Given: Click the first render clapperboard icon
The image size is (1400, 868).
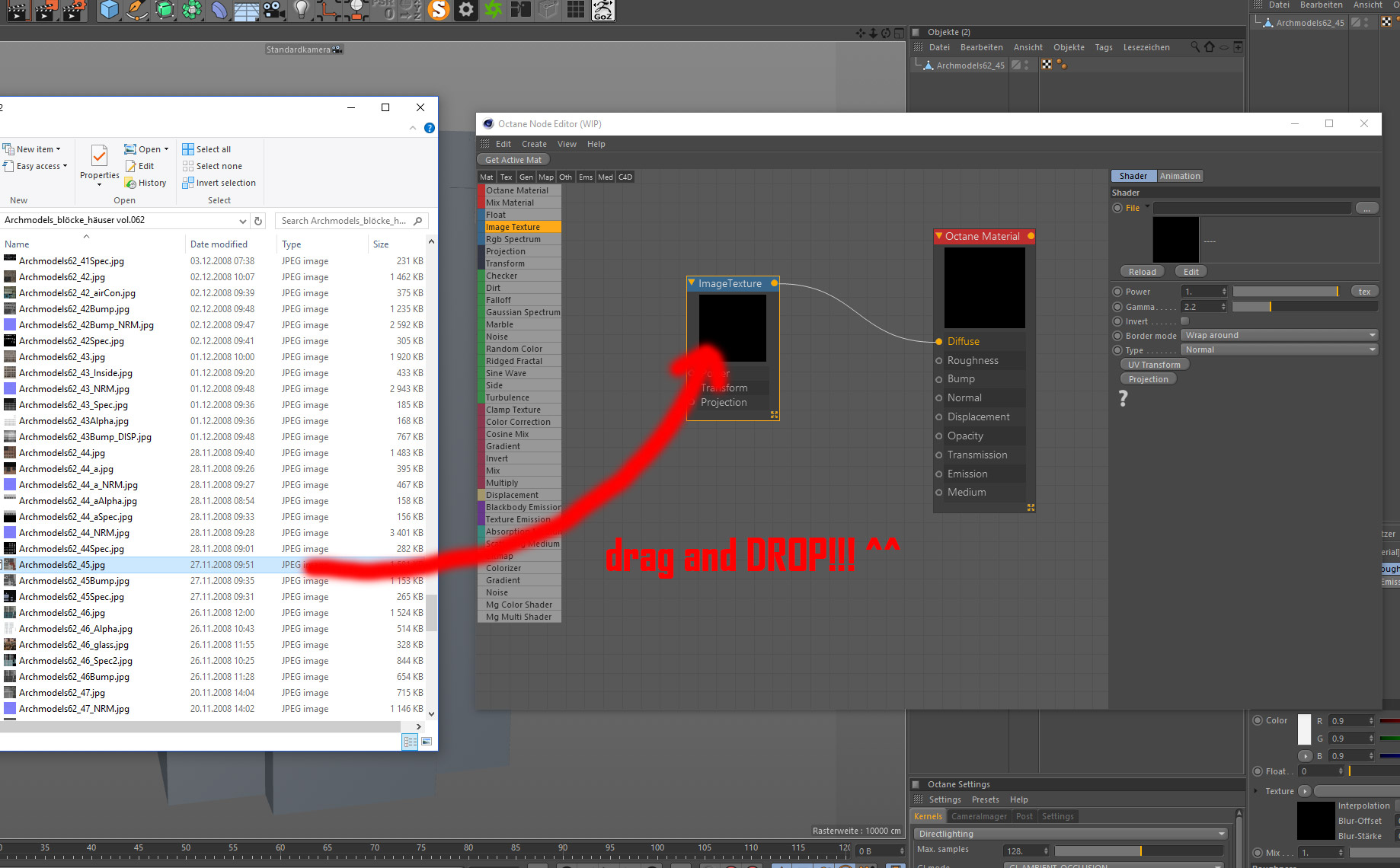Looking at the screenshot, I should point(18,10).
